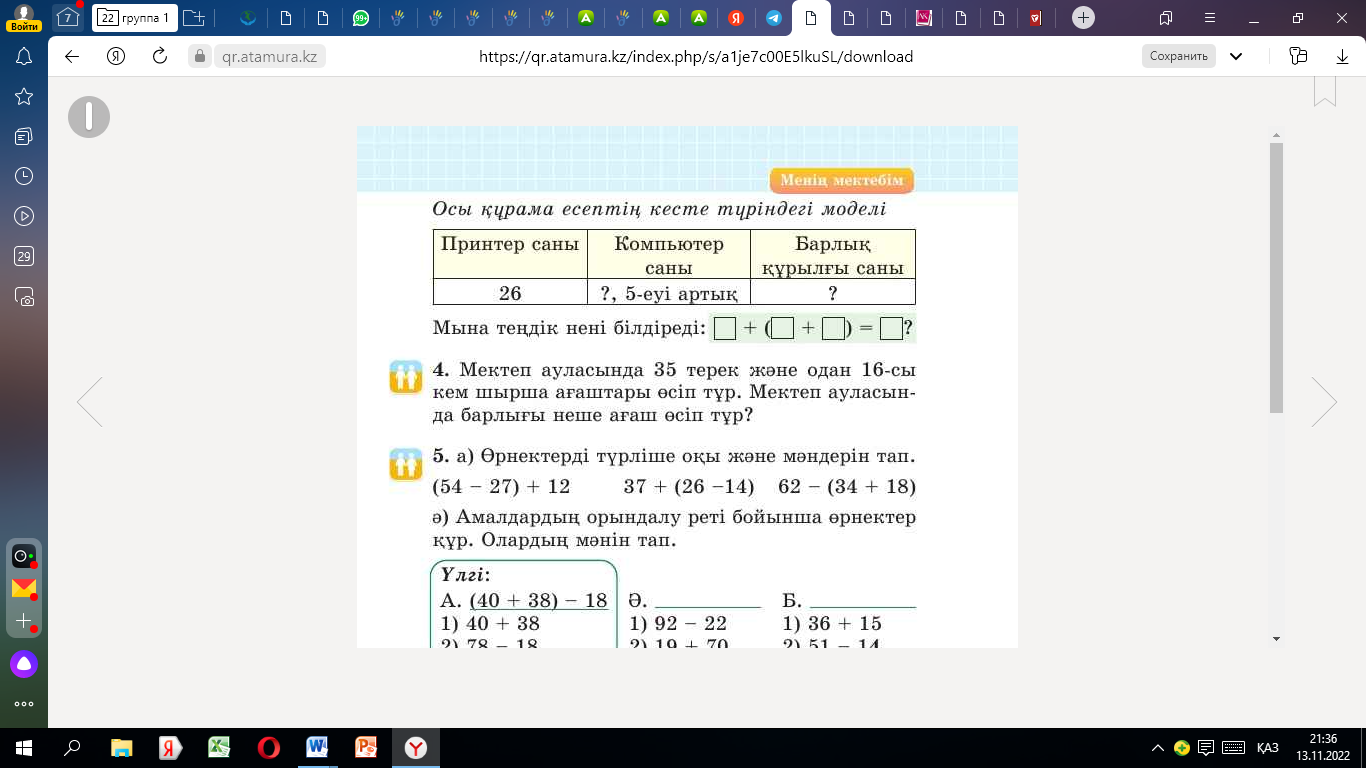Click the Yandex "Я" home button

(x=116, y=57)
